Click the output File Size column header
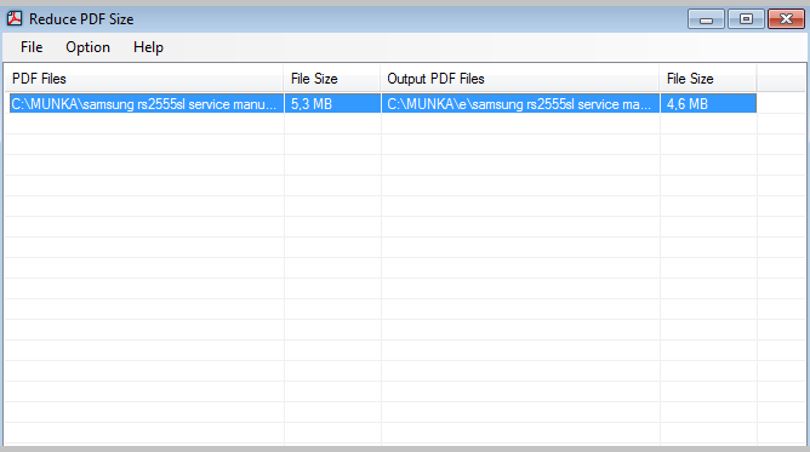 click(x=708, y=79)
